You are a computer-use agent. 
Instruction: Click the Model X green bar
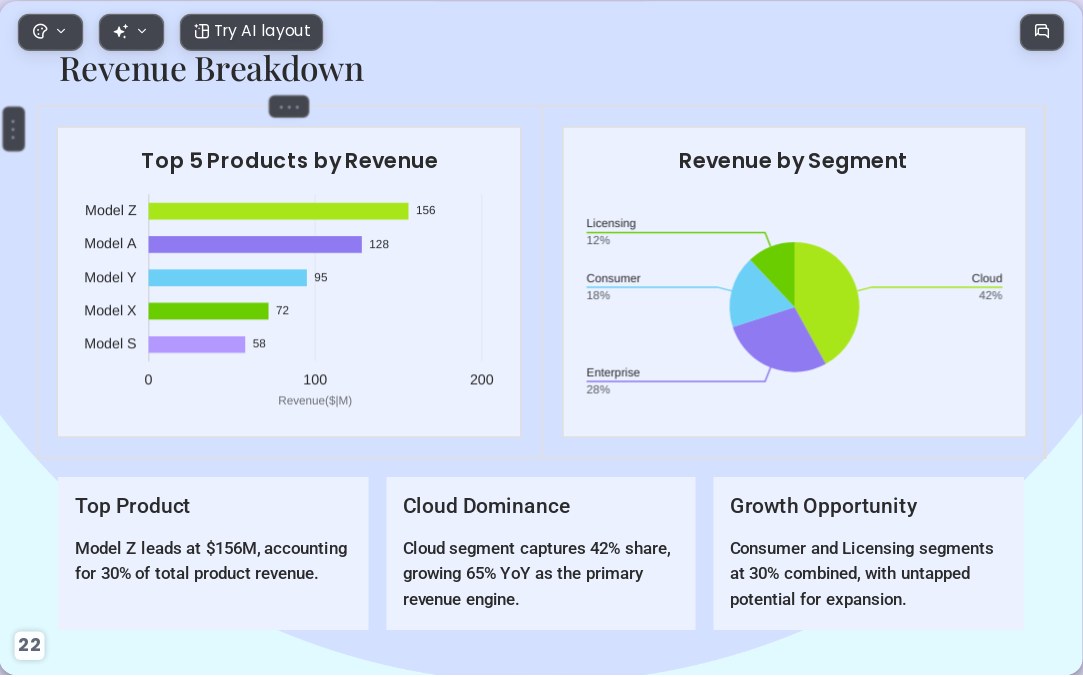click(209, 311)
